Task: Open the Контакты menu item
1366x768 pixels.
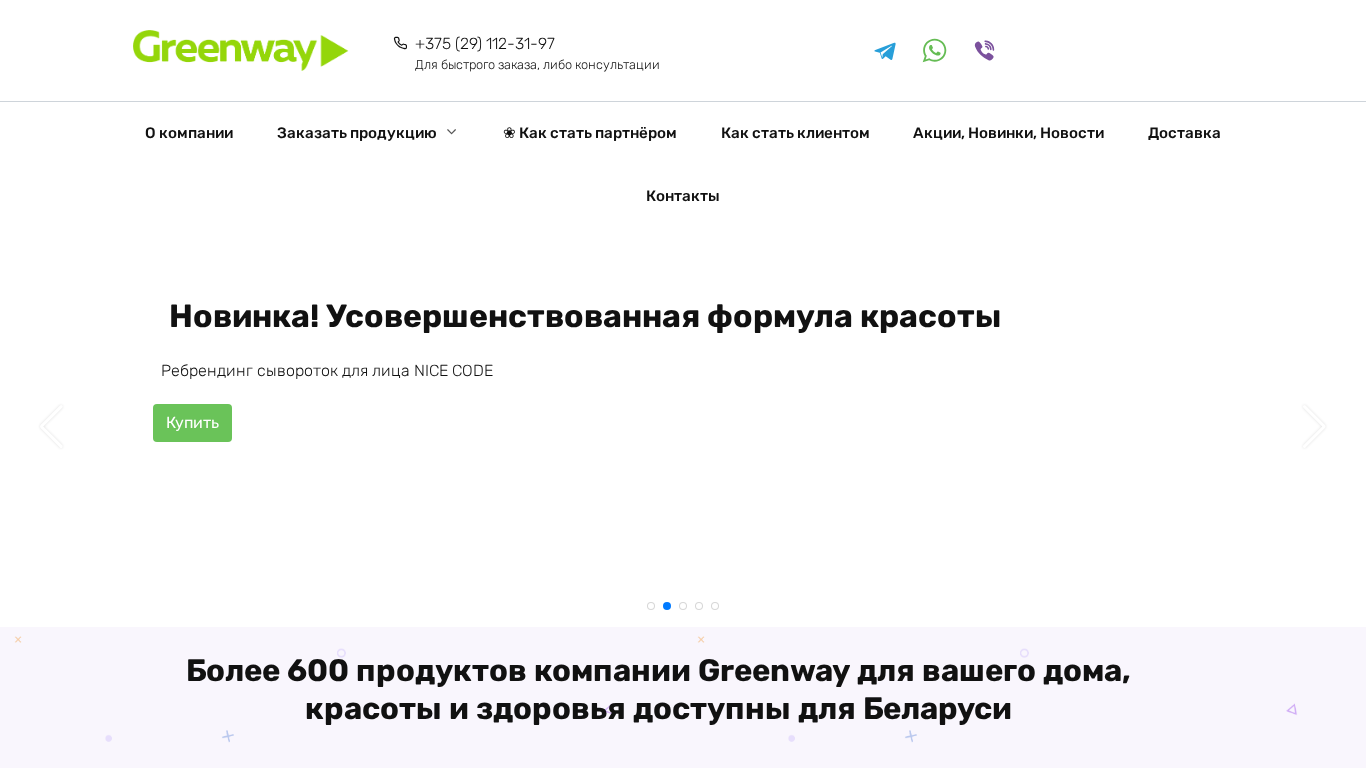Action: click(683, 196)
